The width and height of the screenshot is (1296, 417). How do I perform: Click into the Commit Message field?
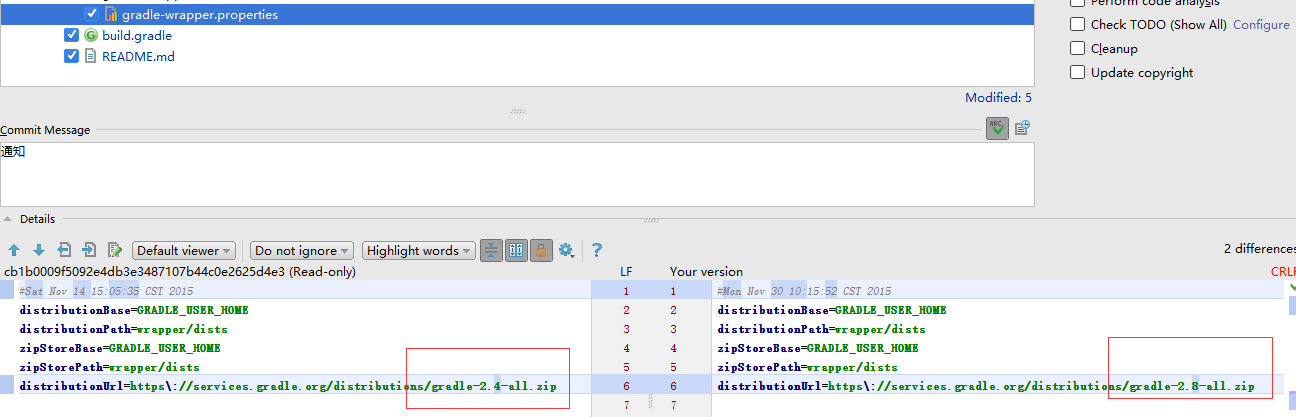point(517,174)
